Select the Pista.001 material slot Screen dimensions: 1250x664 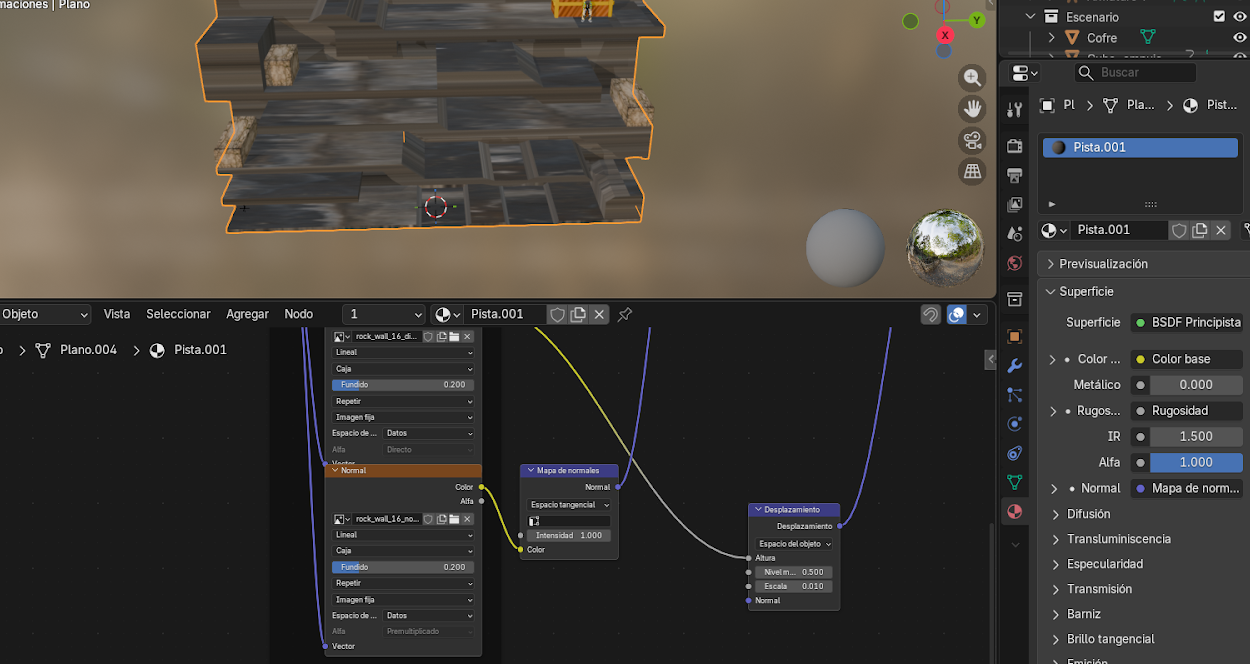coord(1140,147)
